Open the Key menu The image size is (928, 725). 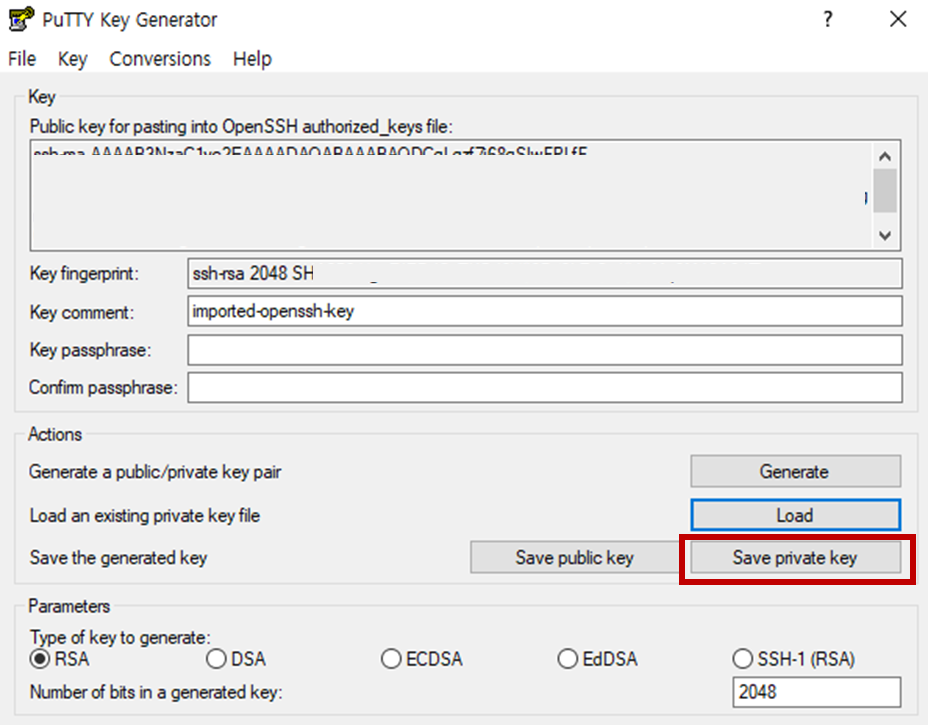pyautogui.click(x=72, y=59)
